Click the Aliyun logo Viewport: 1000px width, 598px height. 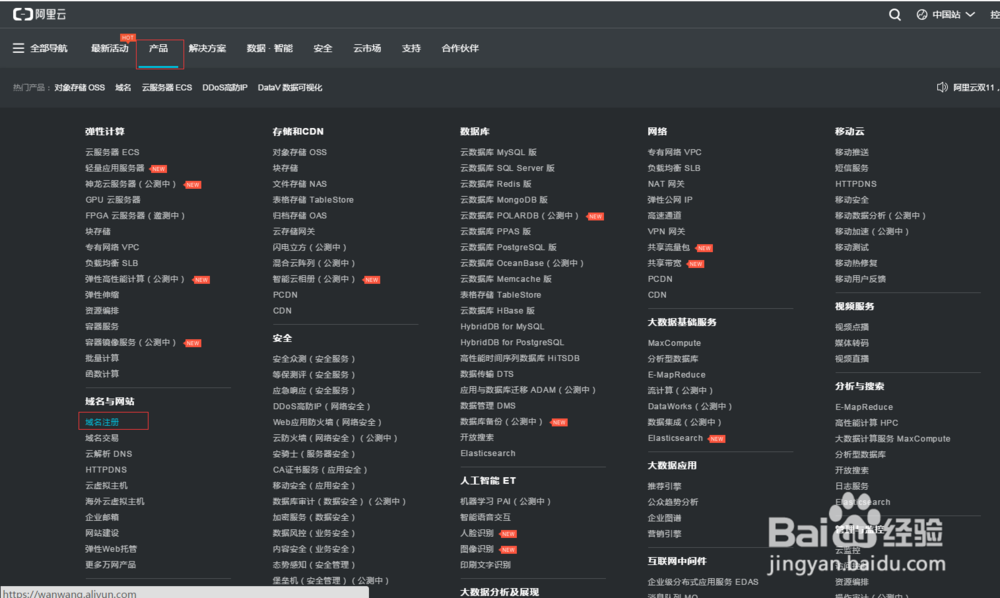[40, 14]
